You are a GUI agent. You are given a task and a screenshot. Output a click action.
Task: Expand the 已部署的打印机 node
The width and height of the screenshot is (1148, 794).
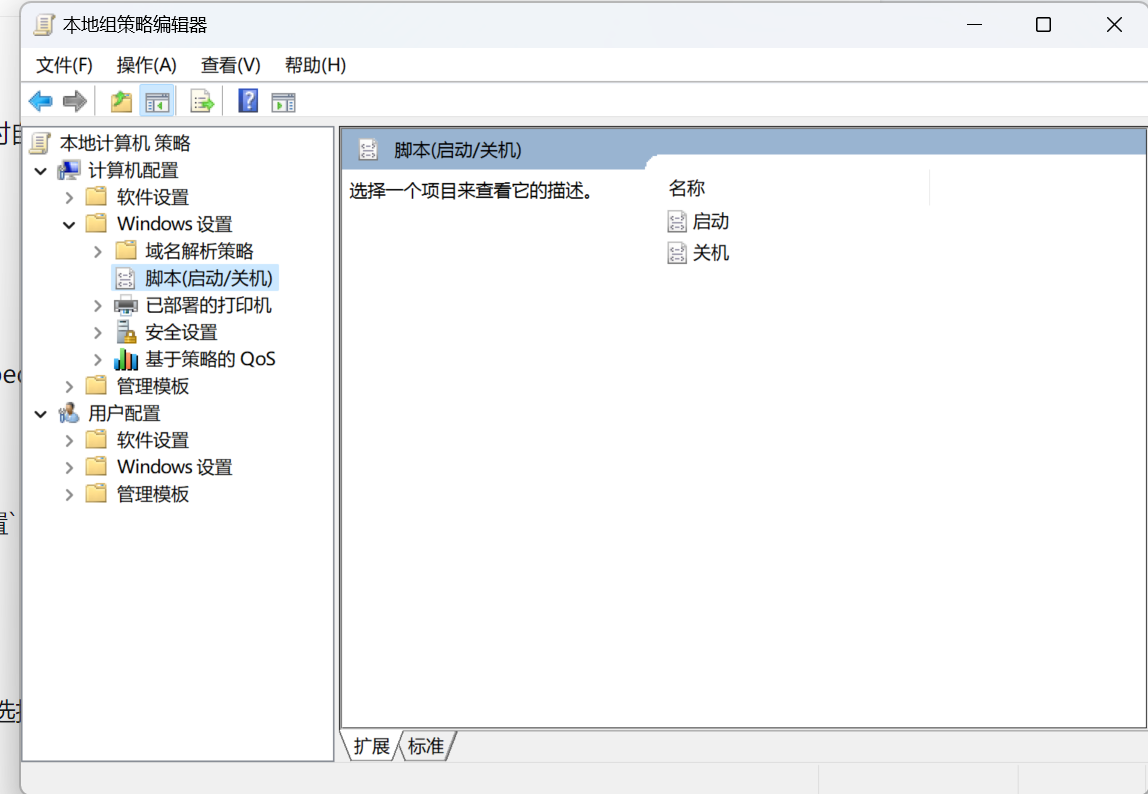tap(97, 305)
